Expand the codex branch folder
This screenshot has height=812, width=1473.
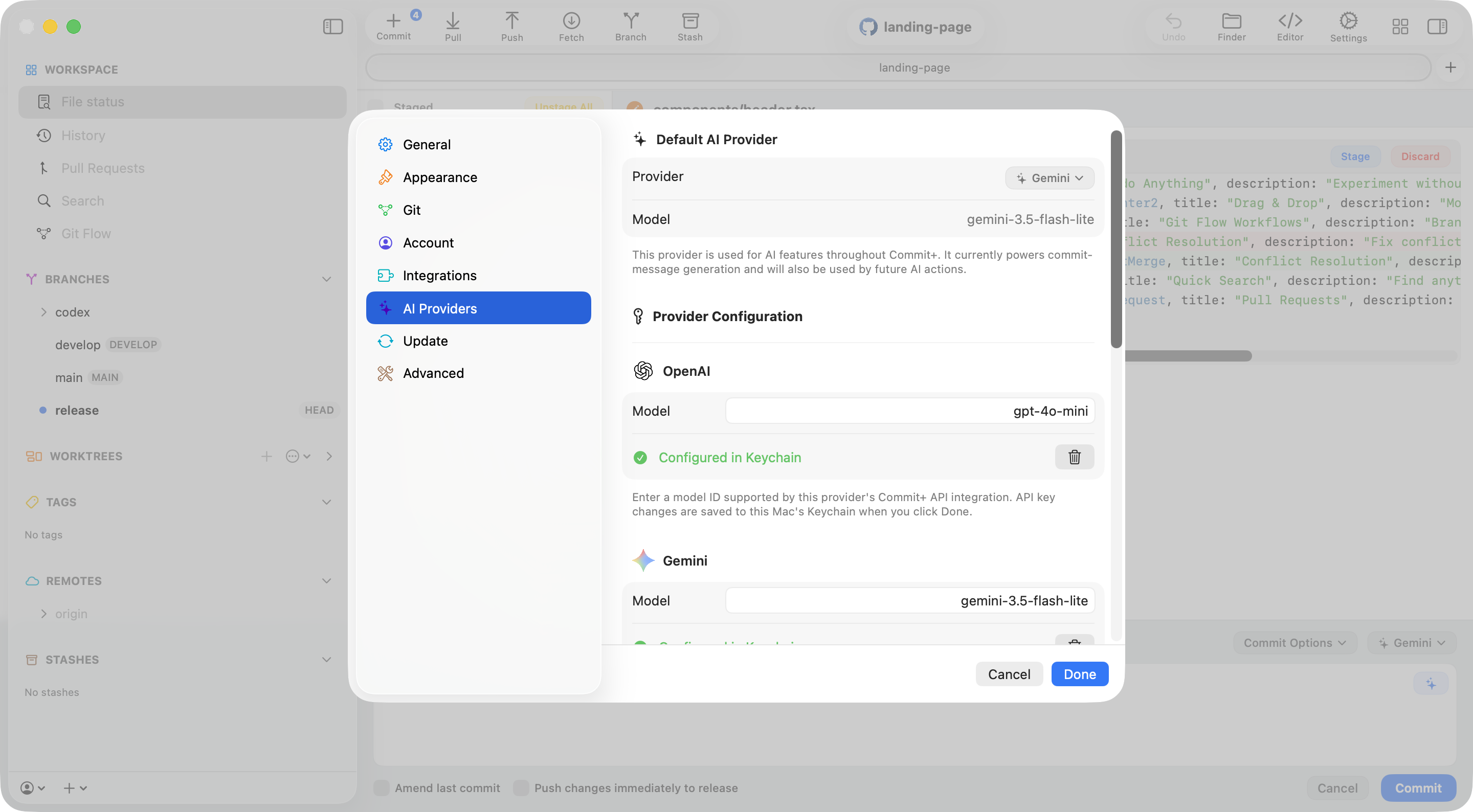[x=43, y=311]
